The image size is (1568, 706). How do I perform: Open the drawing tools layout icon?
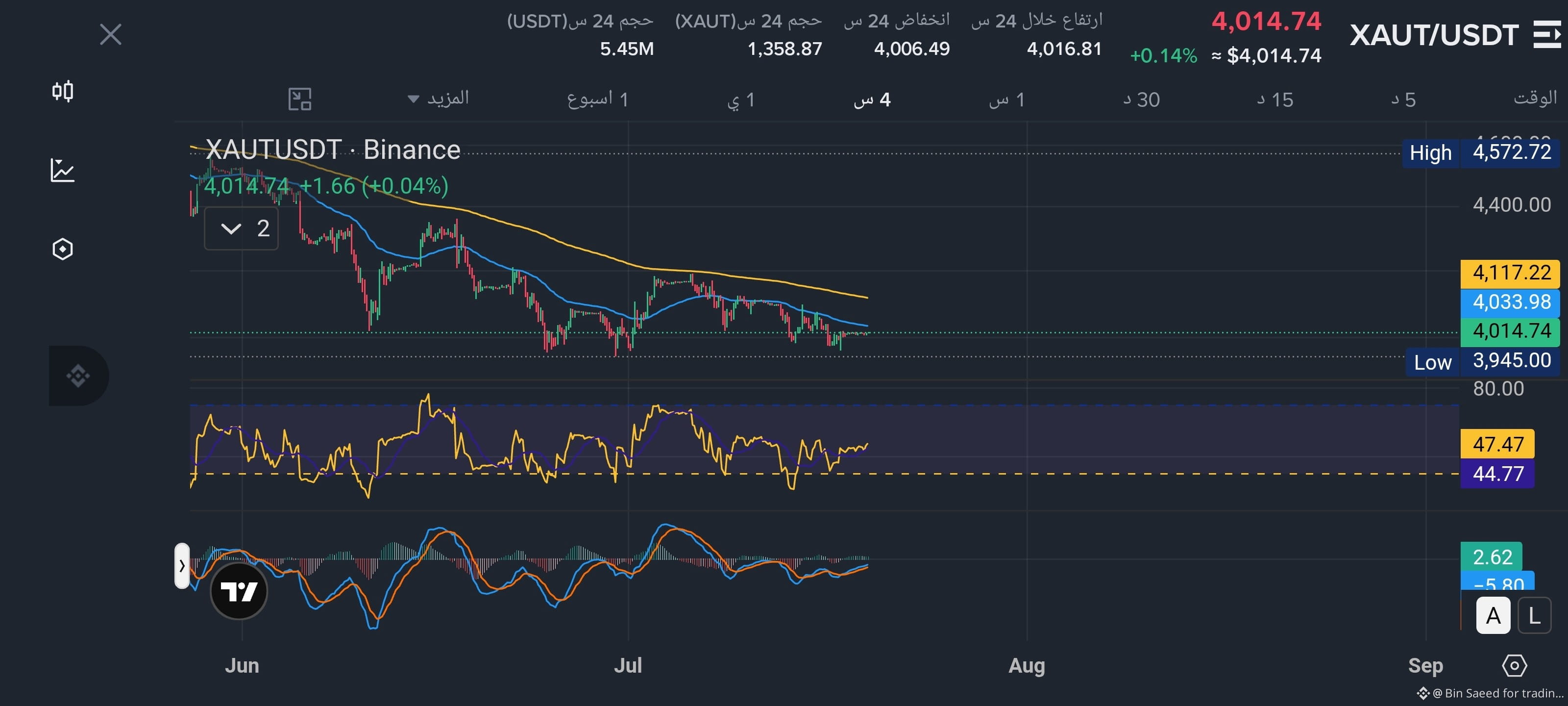click(299, 99)
